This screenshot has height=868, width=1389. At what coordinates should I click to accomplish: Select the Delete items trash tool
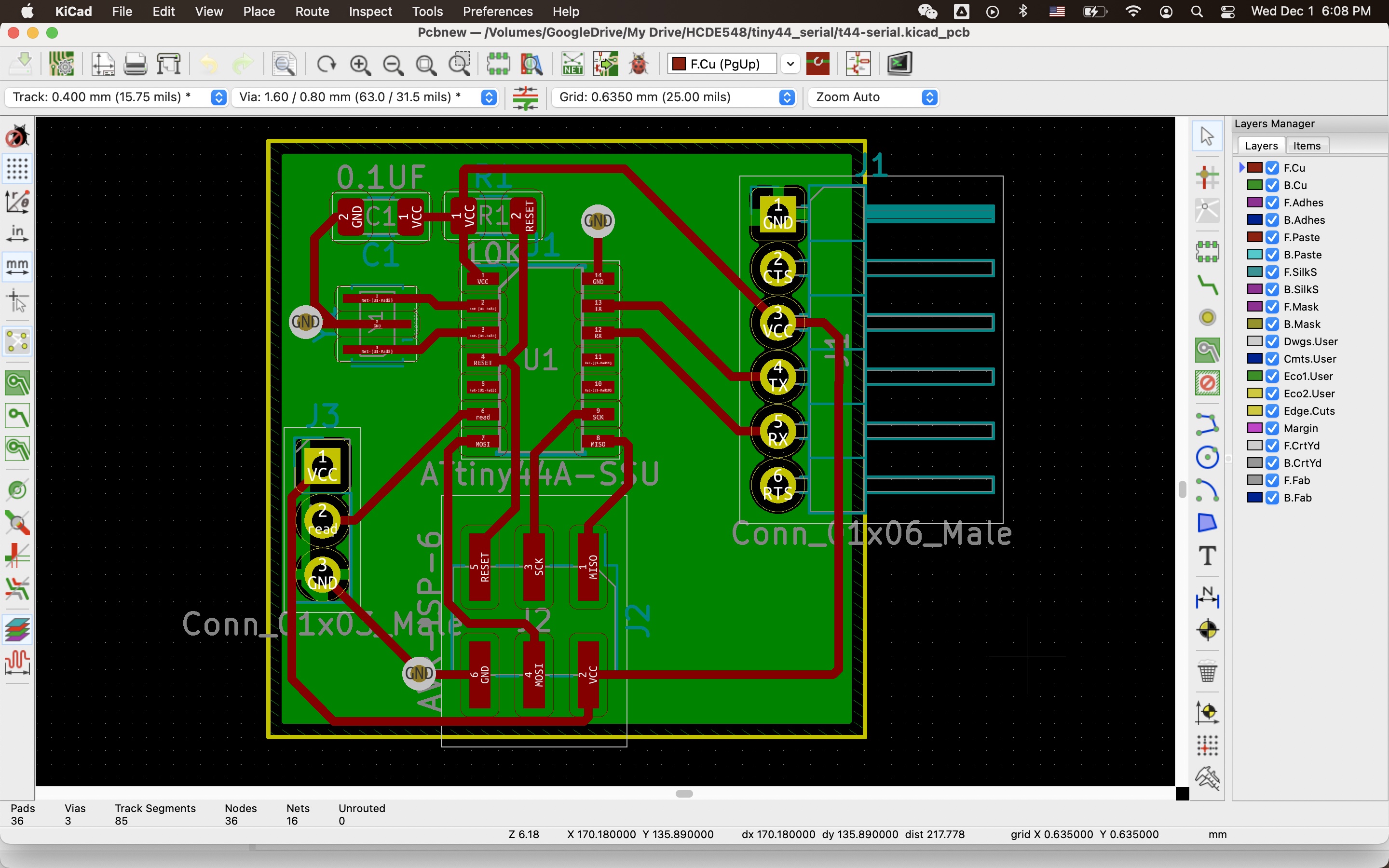[x=1208, y=671]
